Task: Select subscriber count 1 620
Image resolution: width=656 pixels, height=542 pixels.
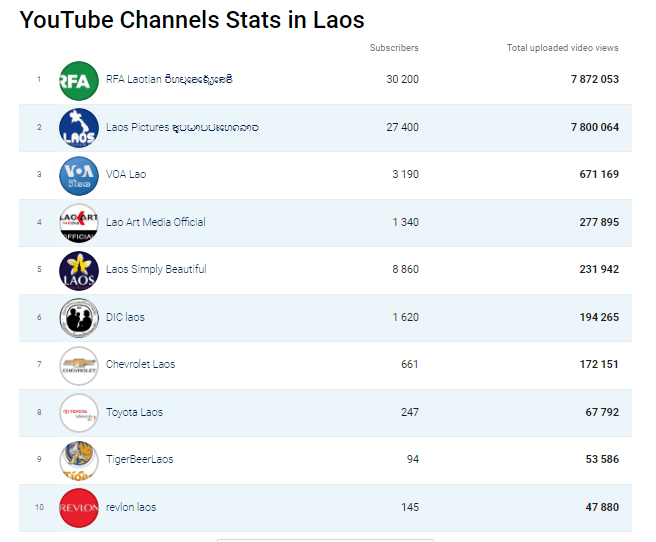Action: click(405, 317)
